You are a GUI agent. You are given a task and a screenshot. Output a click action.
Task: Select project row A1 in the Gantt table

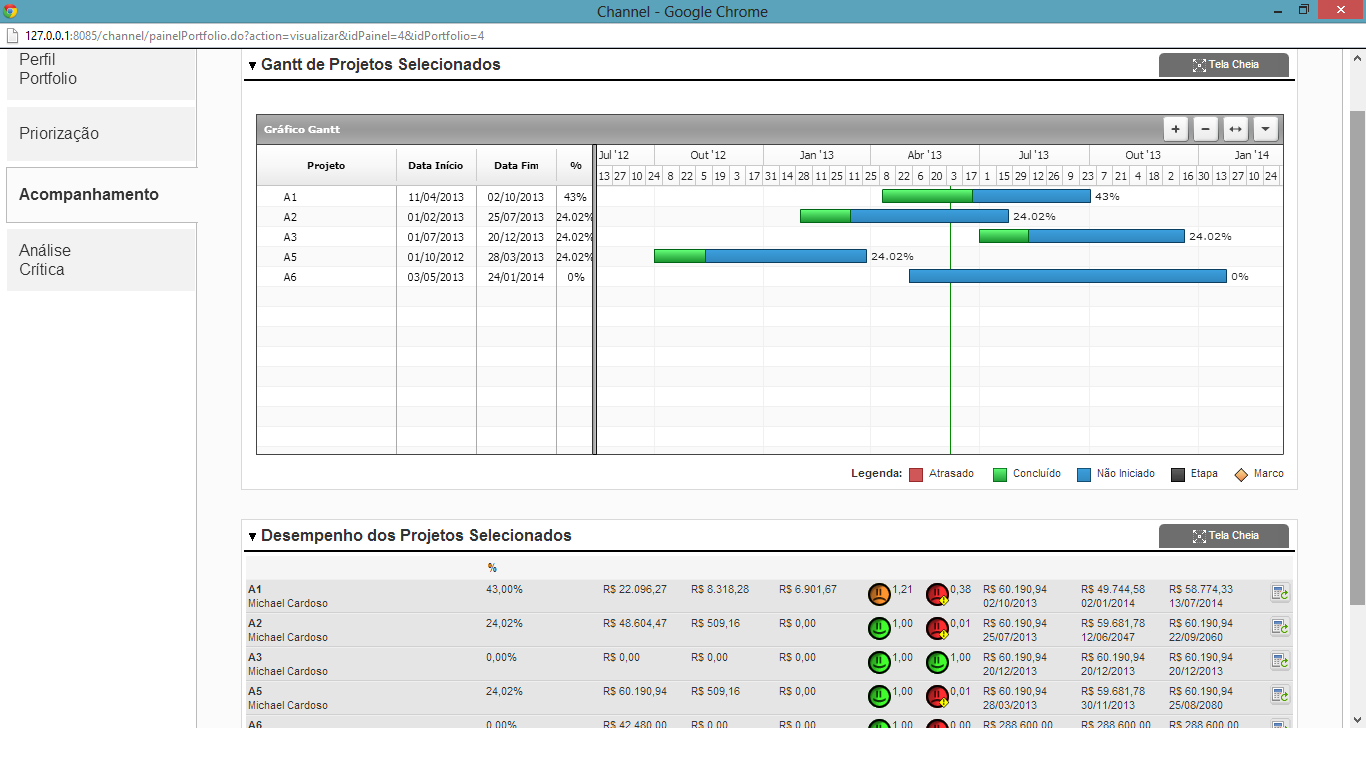(425, 197)
